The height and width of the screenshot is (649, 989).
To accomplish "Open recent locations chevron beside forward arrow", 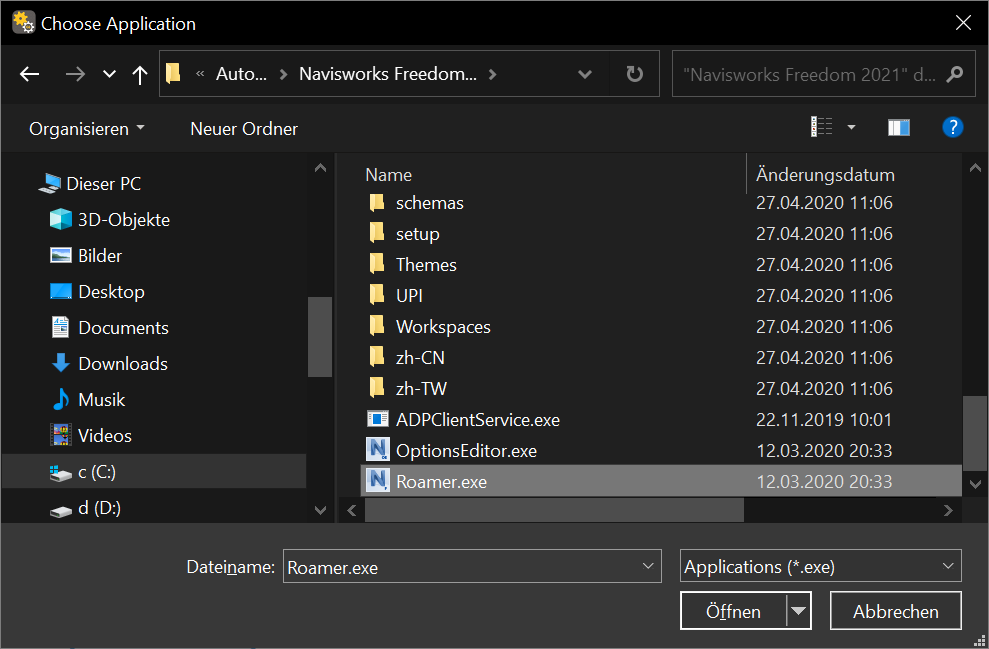I will 109,74.
